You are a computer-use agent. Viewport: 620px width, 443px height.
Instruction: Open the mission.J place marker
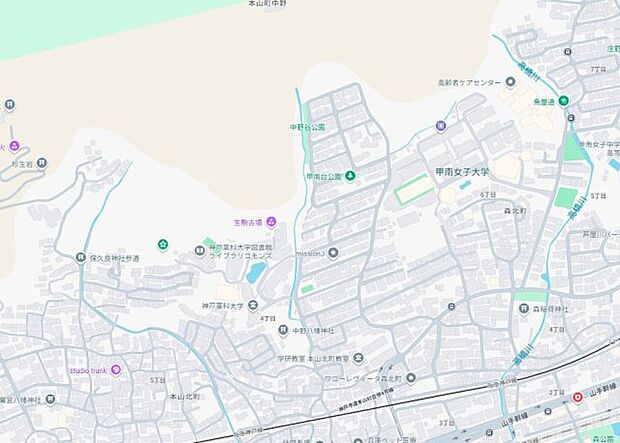pos(333,253)
